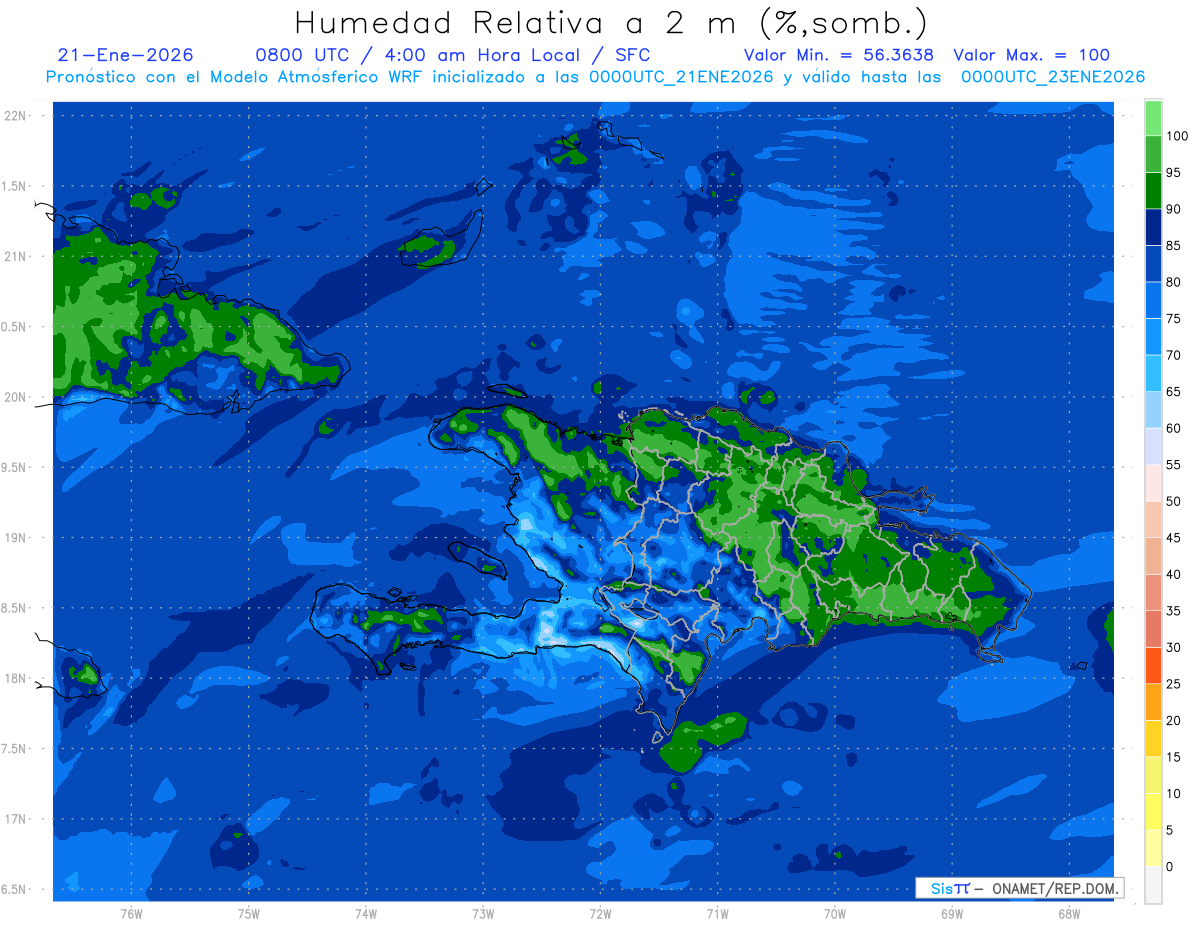Click the '75W' longitude label

[248, 913]
